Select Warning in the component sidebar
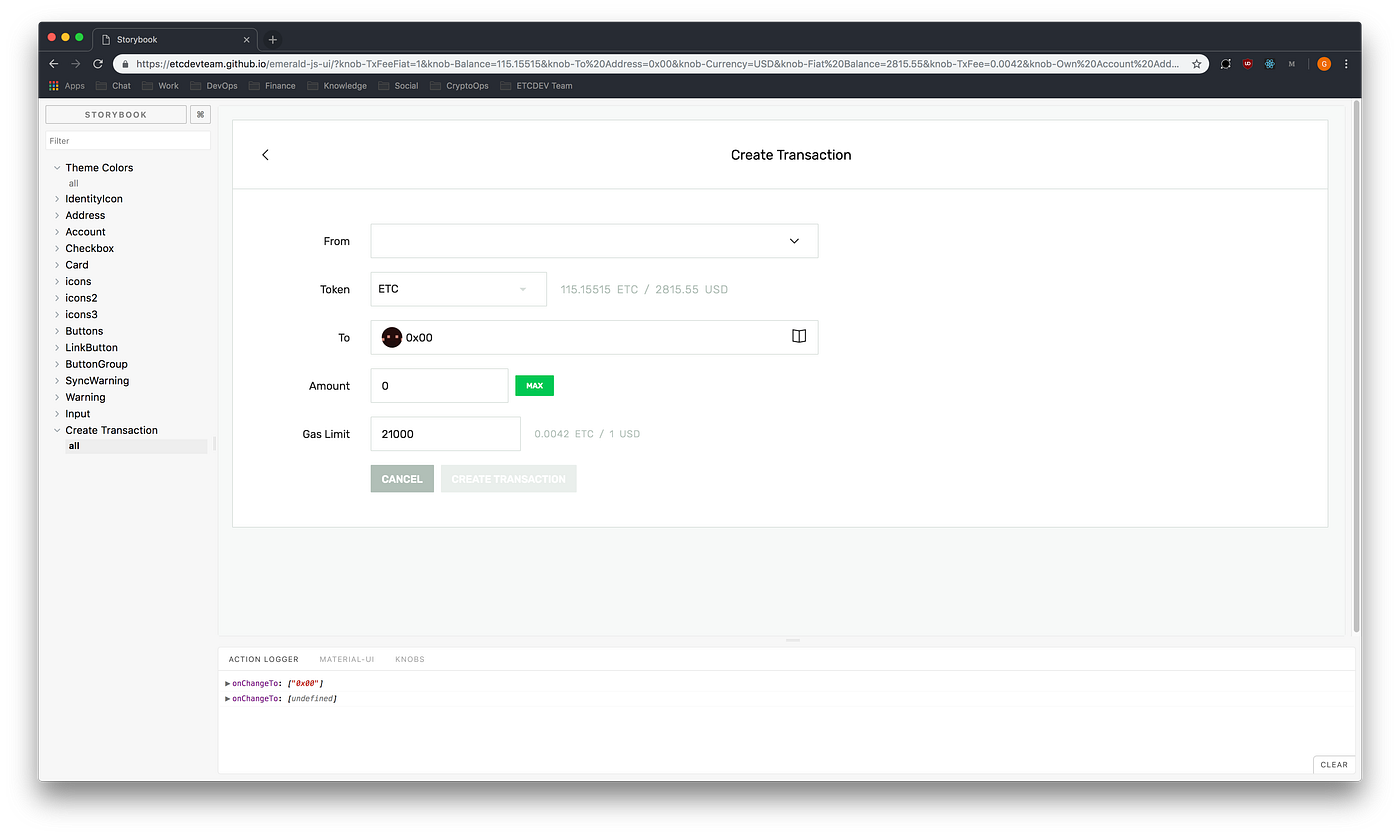Image resolution: width=1400 pixels, height=836 pixels. pyautogui.click(x=85, y=397)
